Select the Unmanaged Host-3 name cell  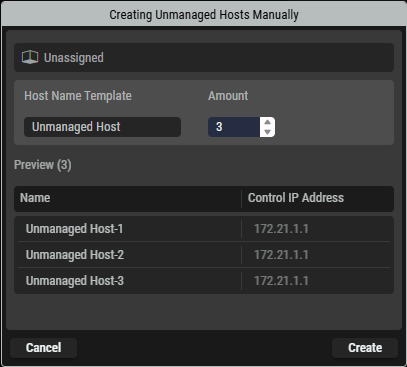pos(129,281)
